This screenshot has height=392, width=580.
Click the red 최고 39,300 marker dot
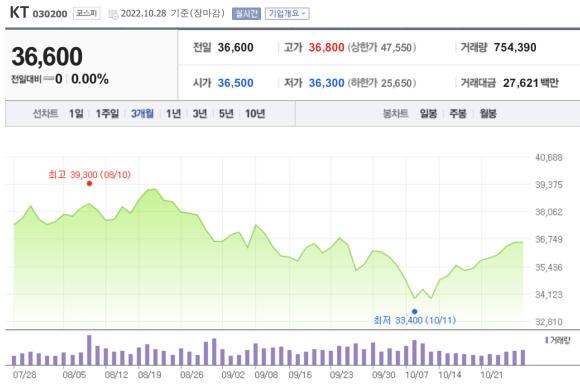[x=89, y=183]
